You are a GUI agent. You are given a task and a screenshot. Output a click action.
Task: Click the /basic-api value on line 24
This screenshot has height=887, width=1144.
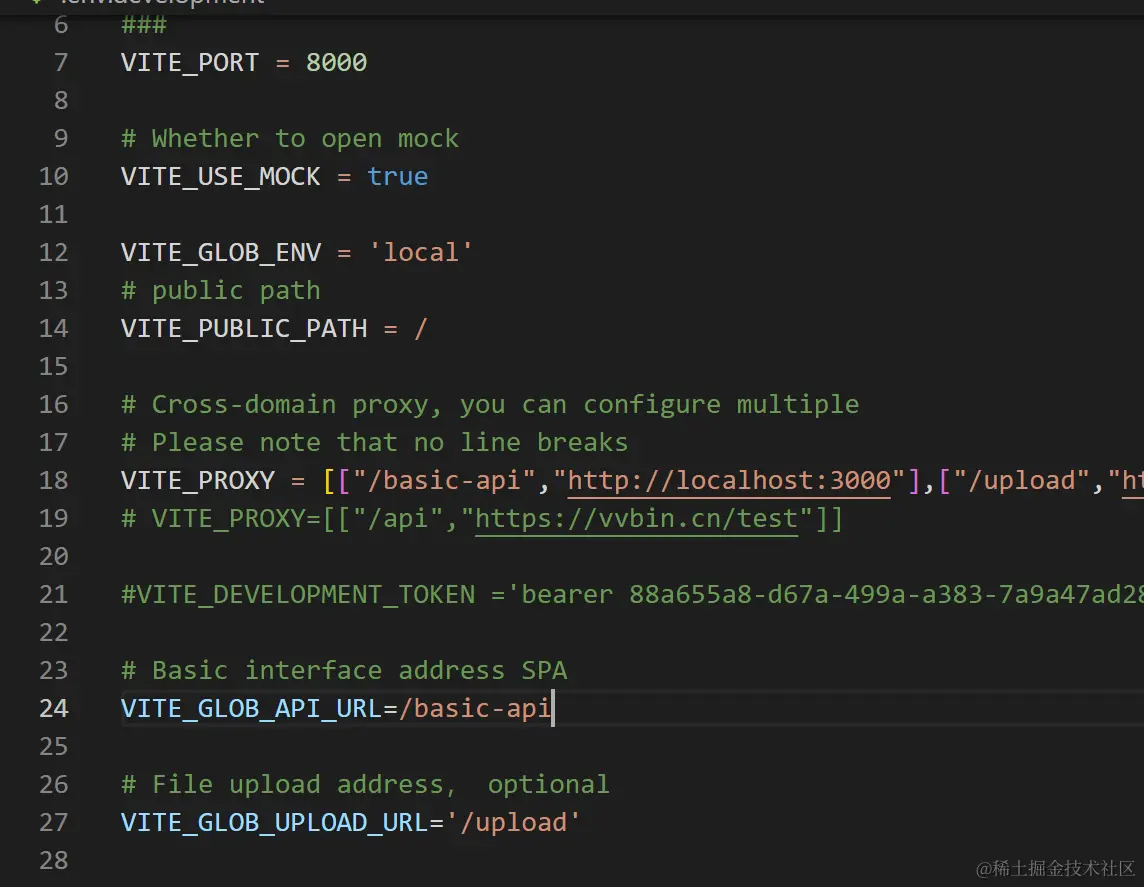click(474, 708)
